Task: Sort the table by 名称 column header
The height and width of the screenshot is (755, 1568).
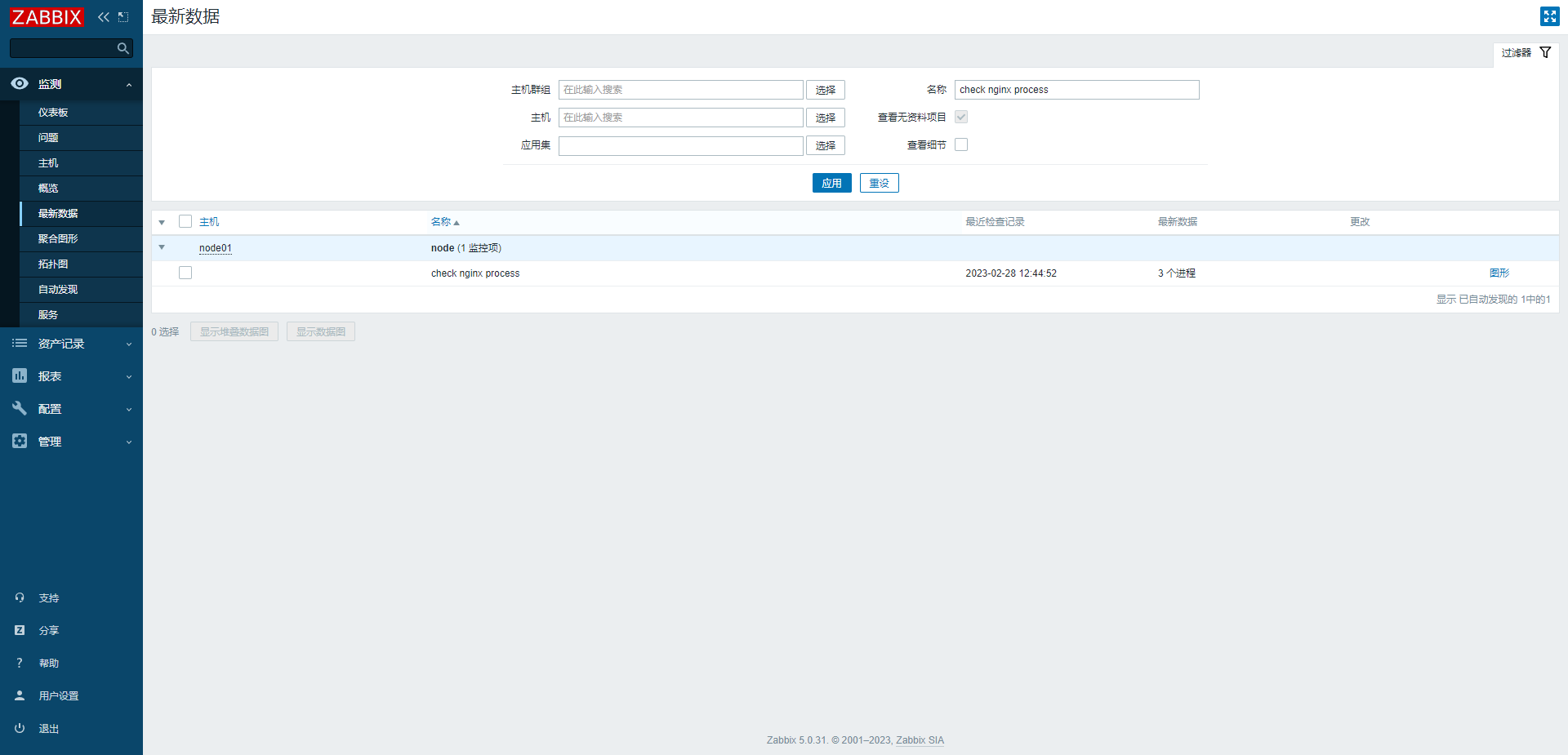Action: pos(441,222)
